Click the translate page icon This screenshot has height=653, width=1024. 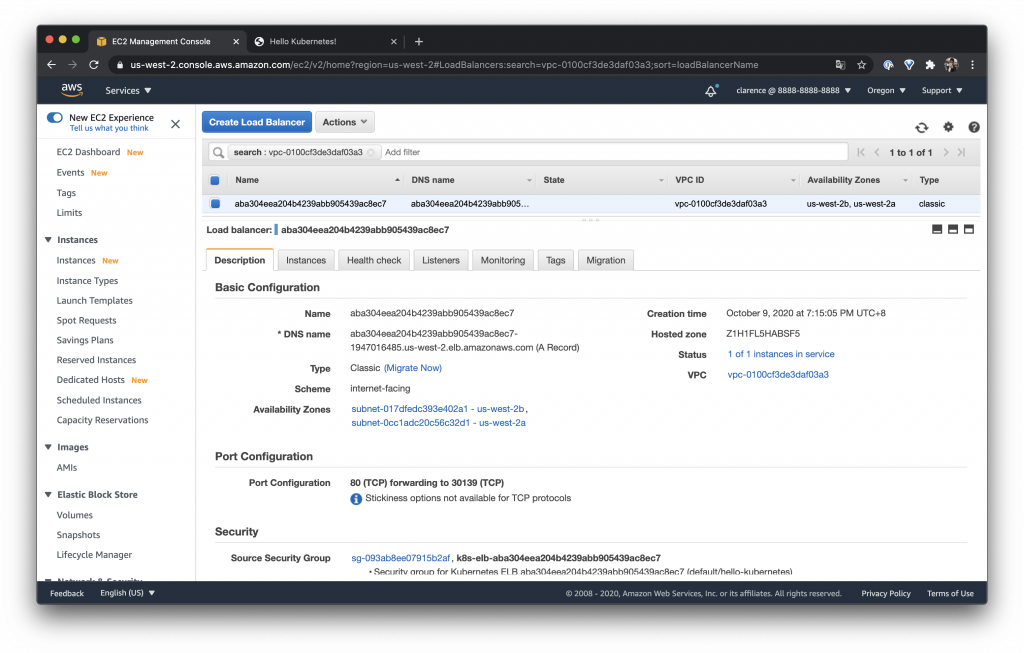pyautogui.click(x=840, y=65)
